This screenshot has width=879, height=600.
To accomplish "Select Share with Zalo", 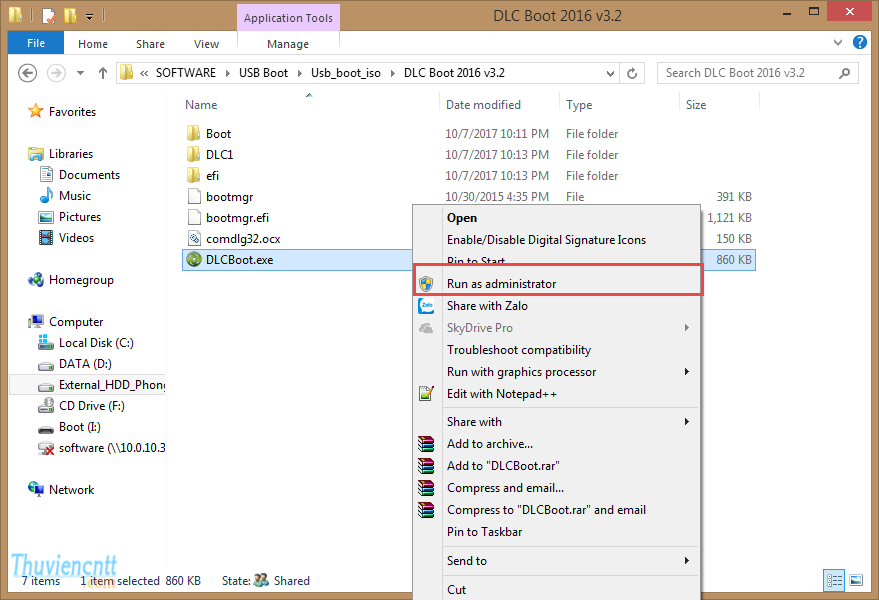I will pyautogui.click(x=557, y=306).
